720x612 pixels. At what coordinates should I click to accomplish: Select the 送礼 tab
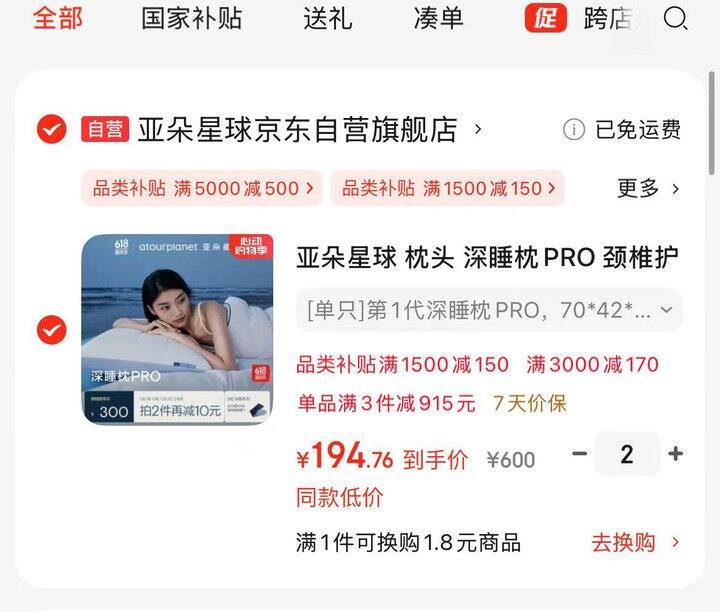[327, 19]
